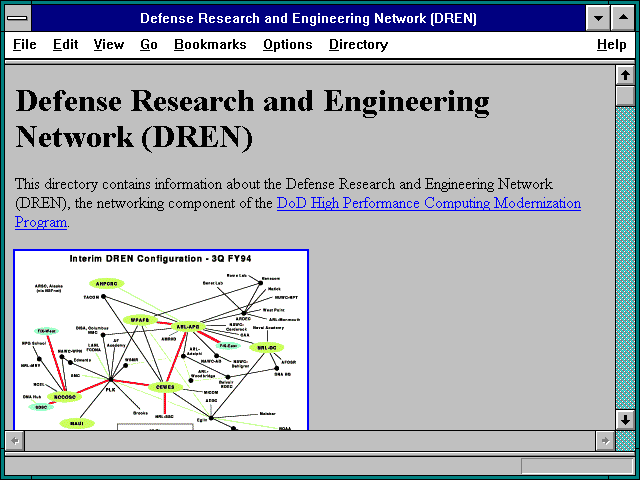Open the Interim DREN Configuration map image
The width and height of the screenshot is (640, 480).
(161, 340)
